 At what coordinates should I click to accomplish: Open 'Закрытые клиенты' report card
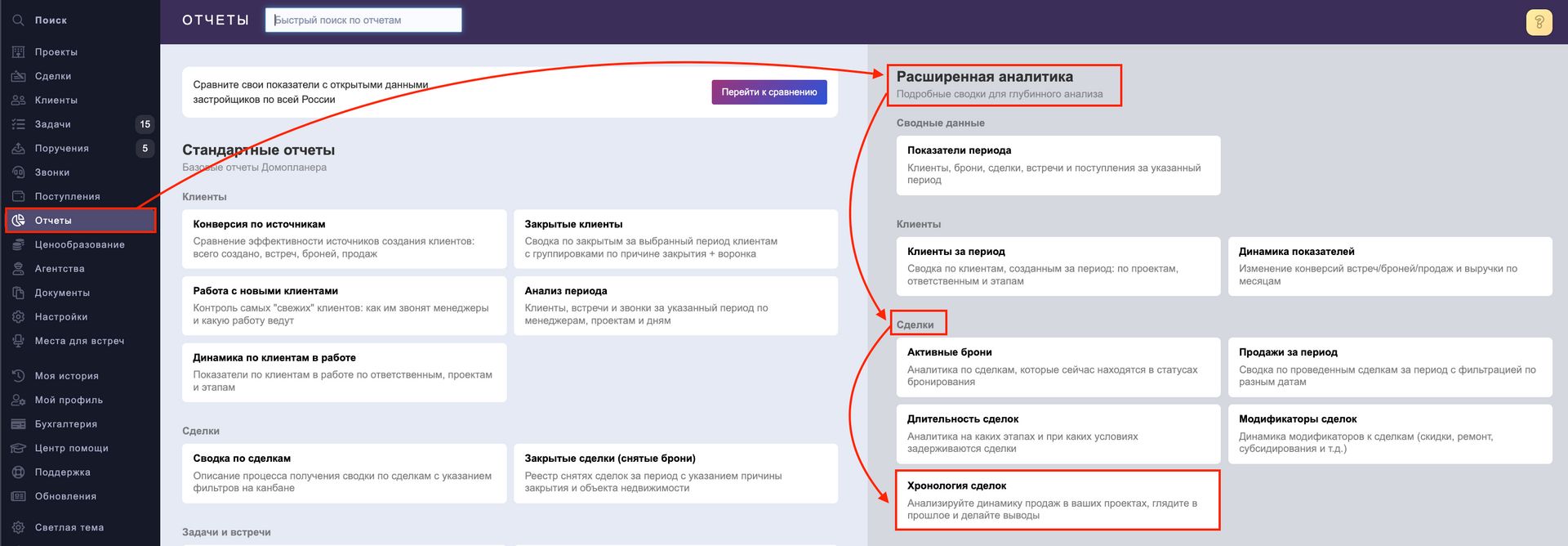pyautogui.click(x=675, y=239)
